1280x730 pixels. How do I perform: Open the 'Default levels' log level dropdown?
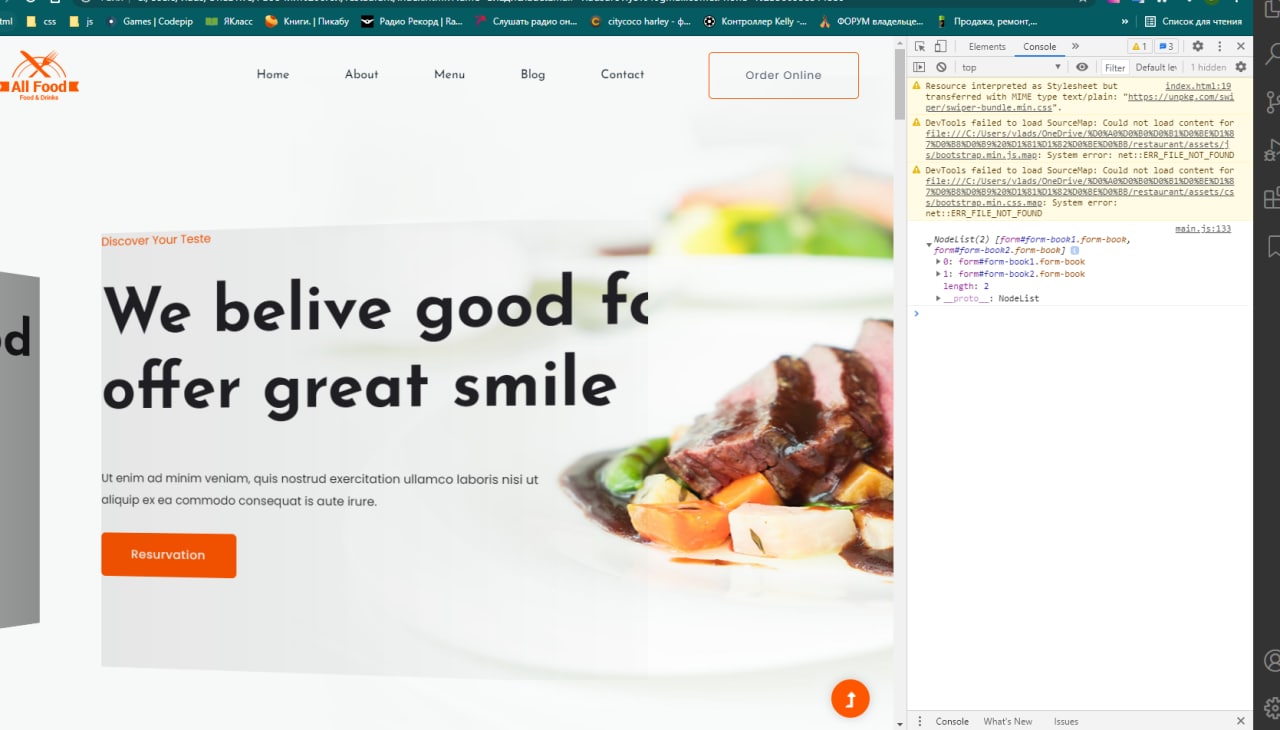point(1157,67)
